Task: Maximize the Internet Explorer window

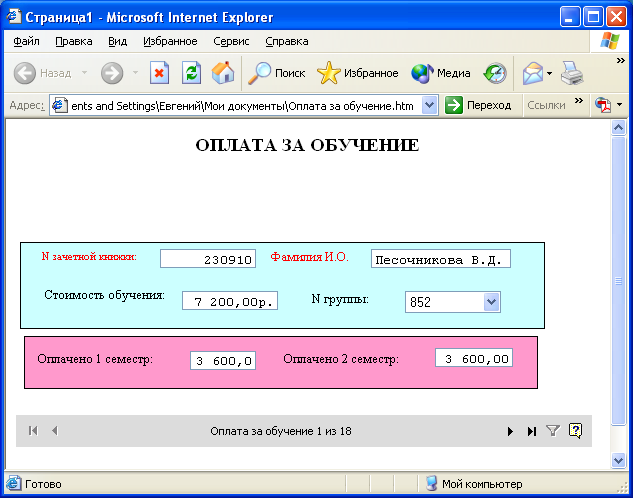Action: pyautogui.click(x=593, y=17)
